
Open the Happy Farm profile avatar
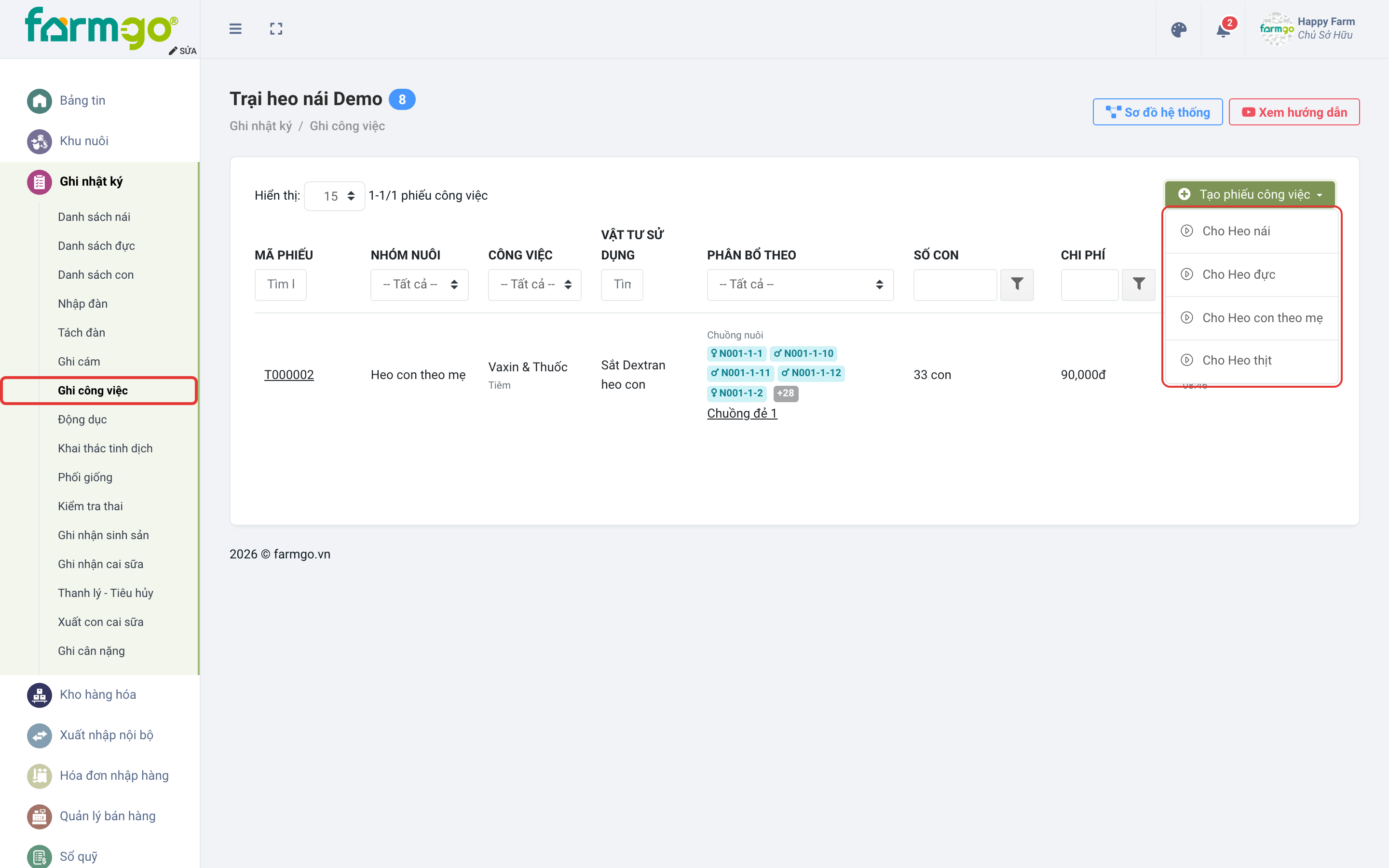[x=1277, y=29]
